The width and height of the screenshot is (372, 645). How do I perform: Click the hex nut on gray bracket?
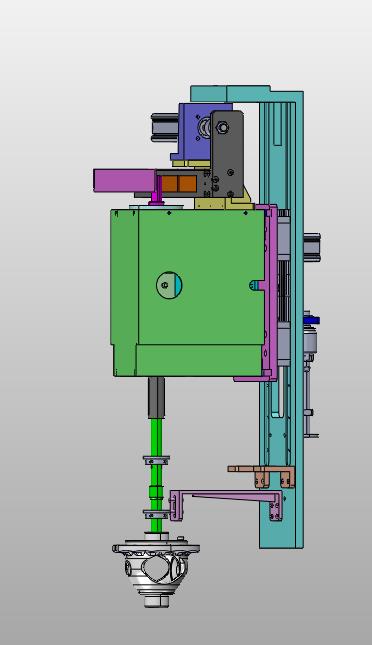coord(223,128)
